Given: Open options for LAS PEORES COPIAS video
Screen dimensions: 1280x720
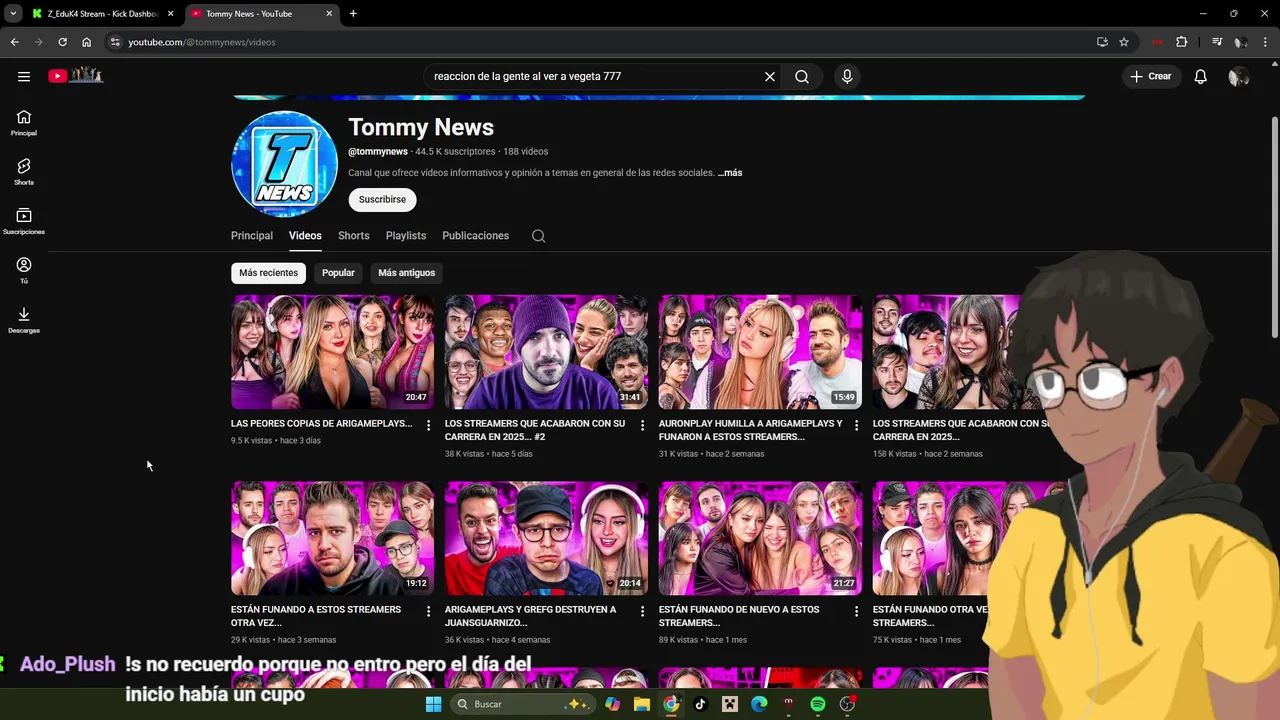Looking at the screenshot, I should 428,425.
